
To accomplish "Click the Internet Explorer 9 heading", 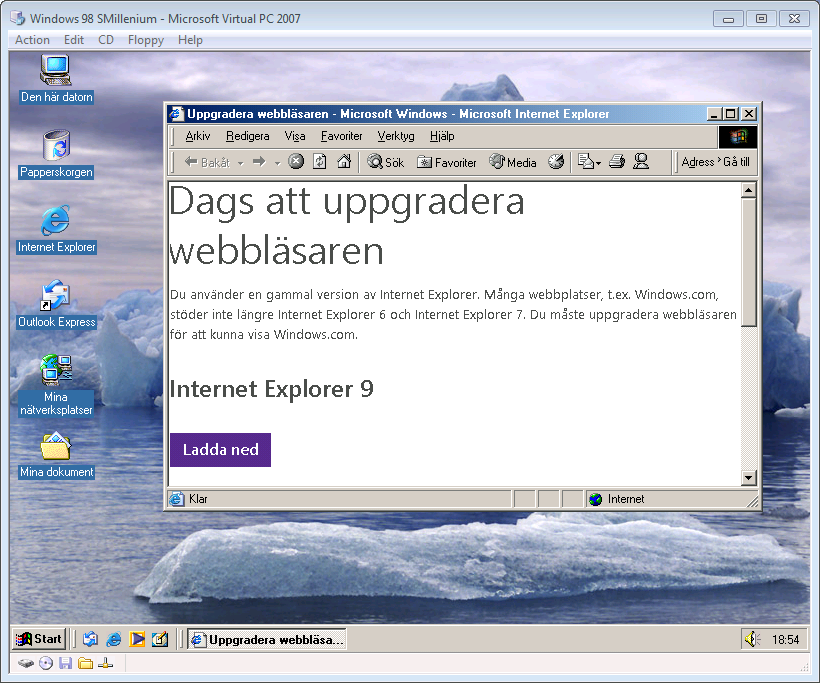I will (271, 389).
